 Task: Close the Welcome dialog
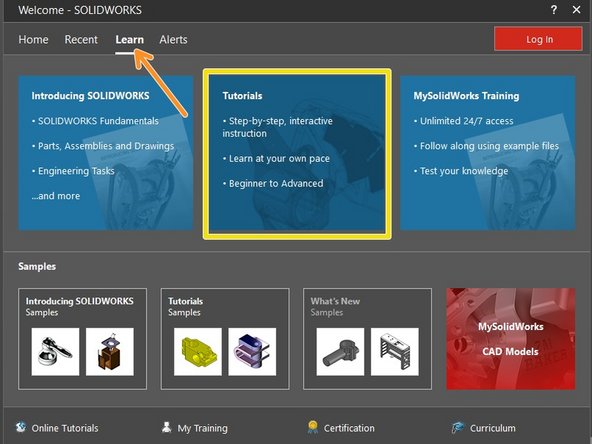(576, 9)
